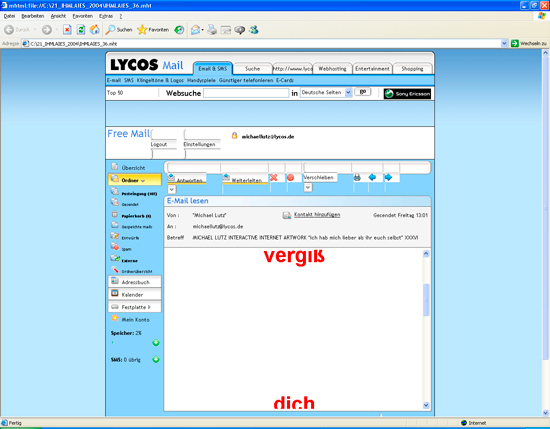Go to next email with right arrow
This screenshot has width=550, height=429.
click(388, 177)
